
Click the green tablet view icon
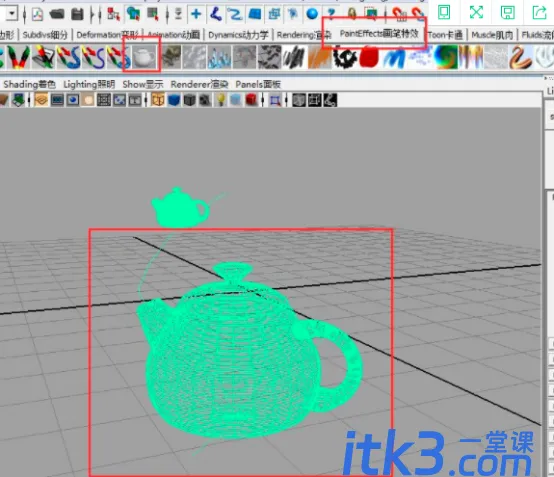click(444, 13)
